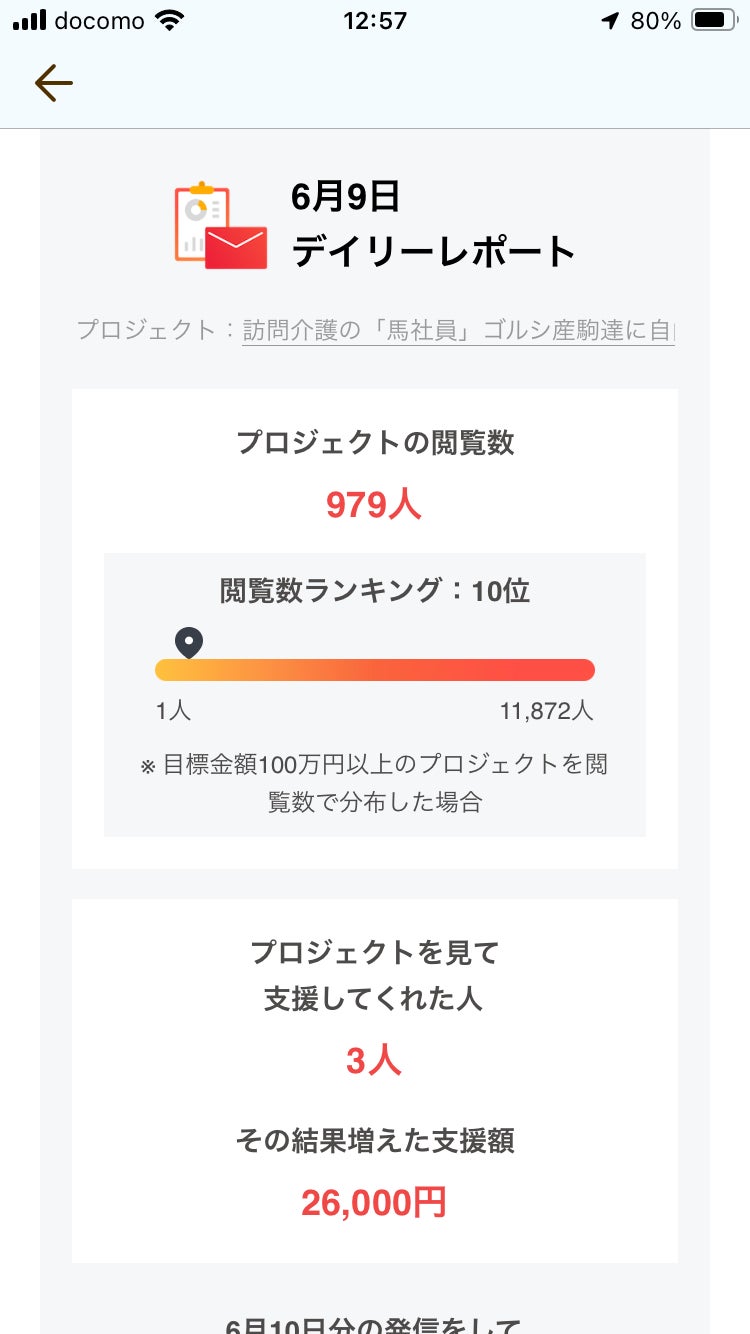Click the プロジェクトの閲覧数 heading
The height and width of the screenshot is (1334, 750).
pos(375,443)
